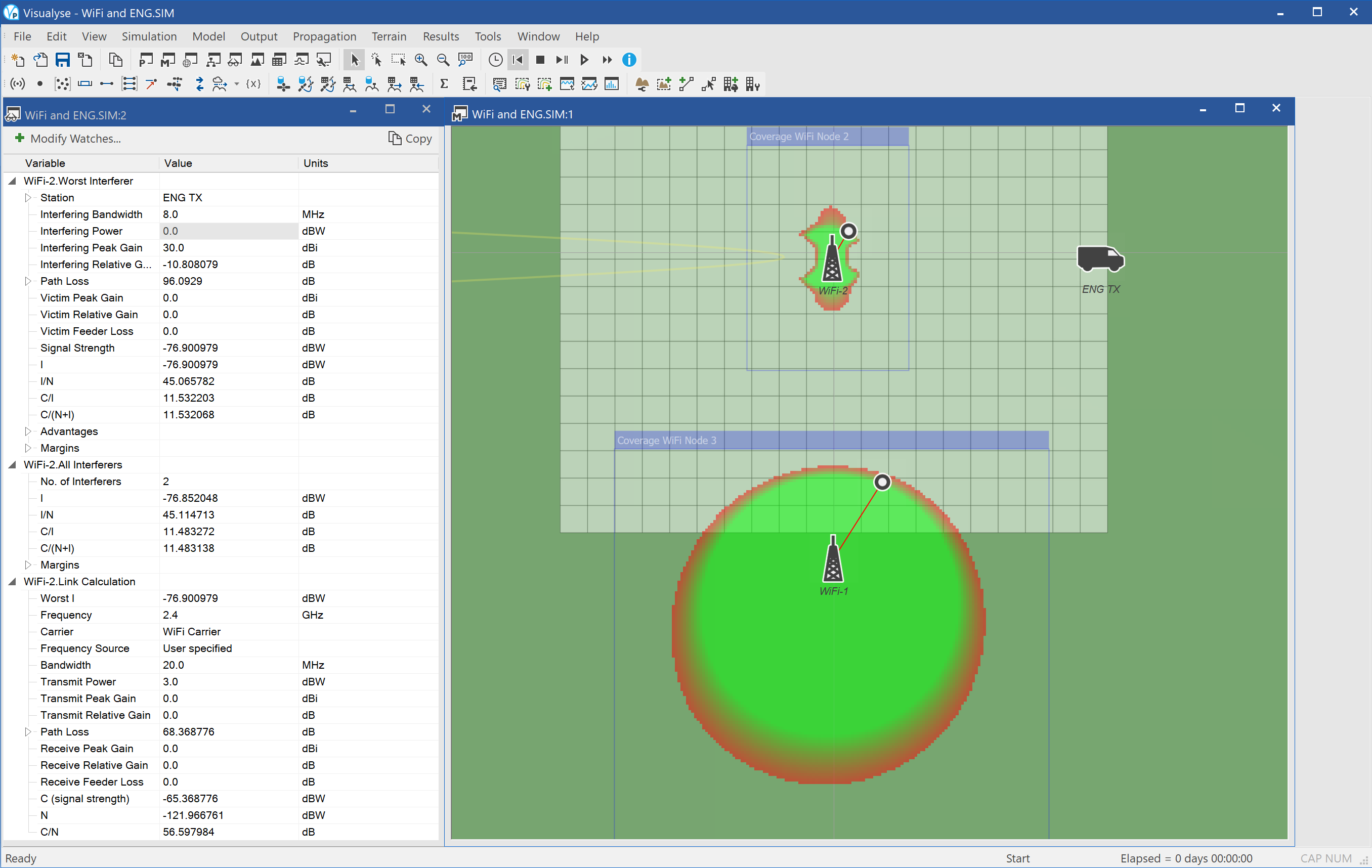Viewport: 1372px width, 868px height.
Task: Open the Model menu
Action: point(208,36)
